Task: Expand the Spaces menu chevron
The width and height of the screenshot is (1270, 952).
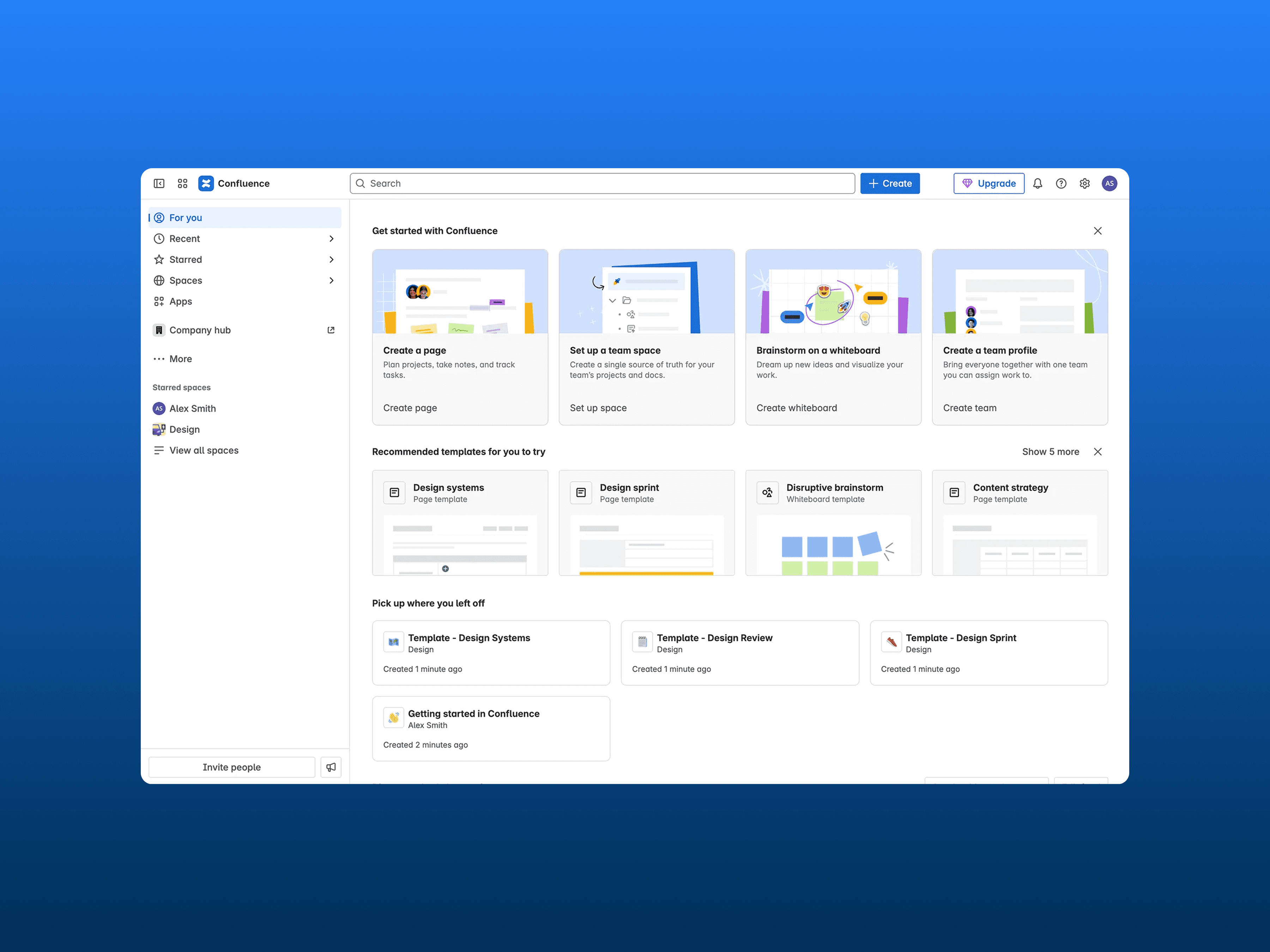Action: pos(331,281)
